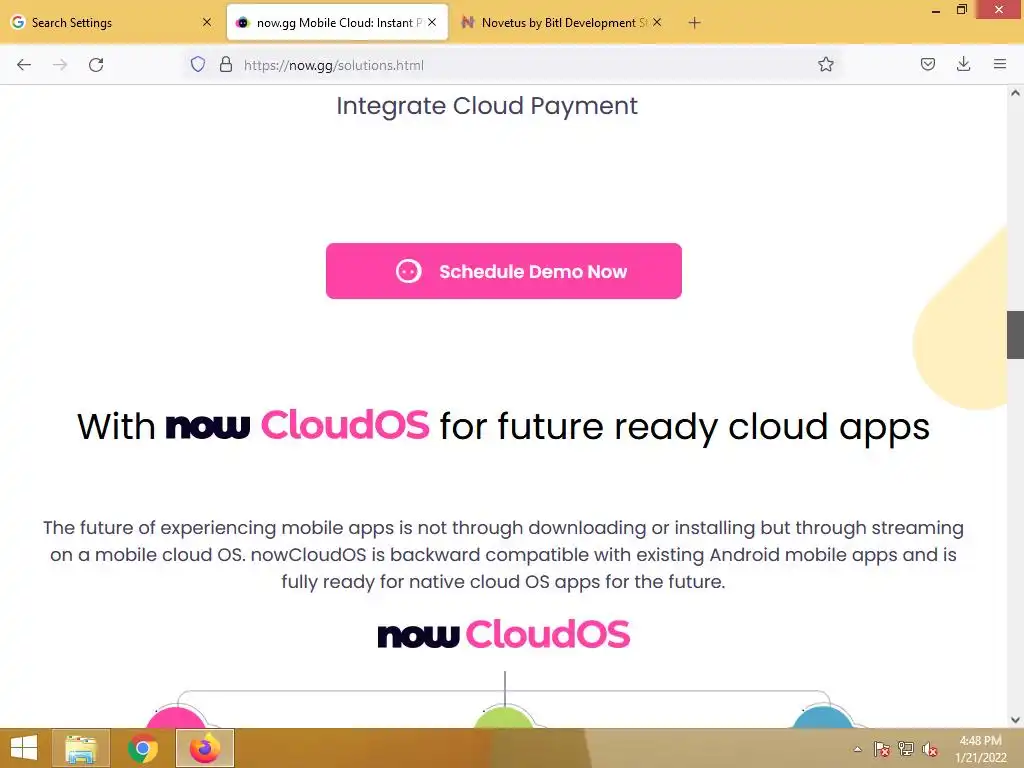This screenshot has width=1024, height=768.
Task: Switch to Novetus by Bitl Development tab
Action: point(562,23)
